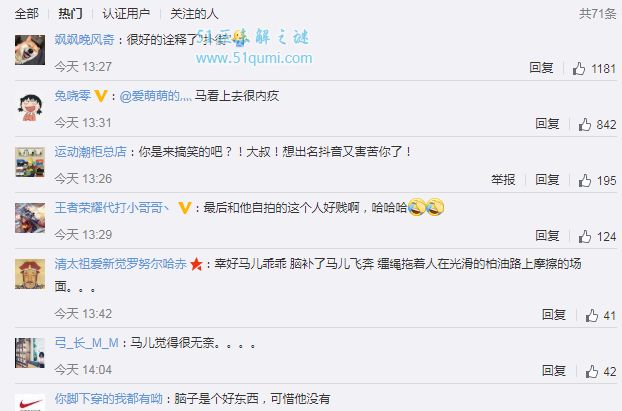Viewport: 622px width, 411px height.
Task: Click the @爱萌萌的... mention link
Action: pyautogui.click(x=155, y=96)
